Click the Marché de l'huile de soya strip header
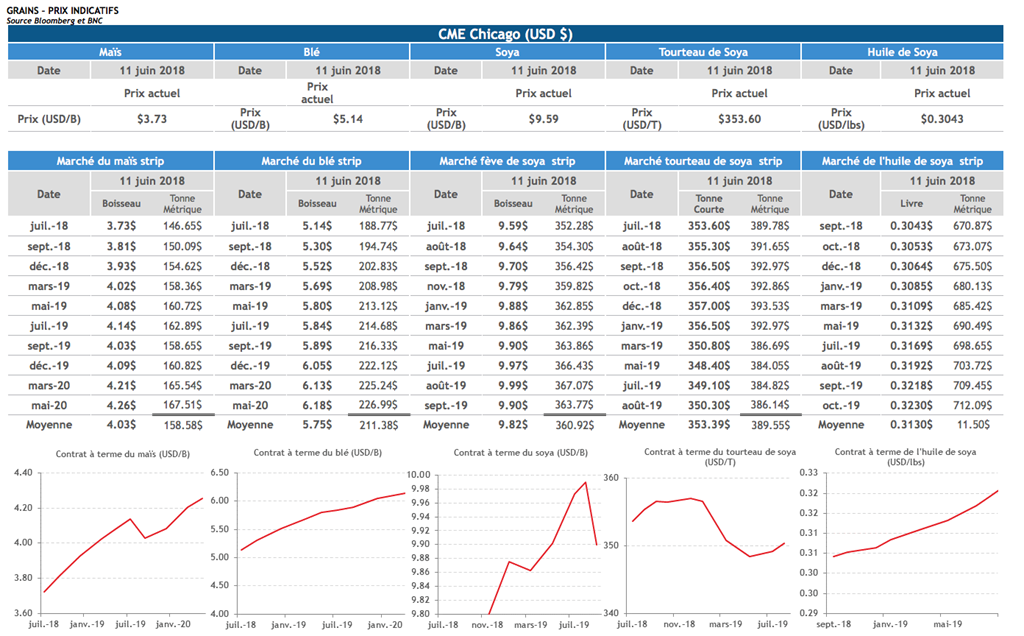The height and width of the screenshot is (636, 1024). click(x=902, y=161)
